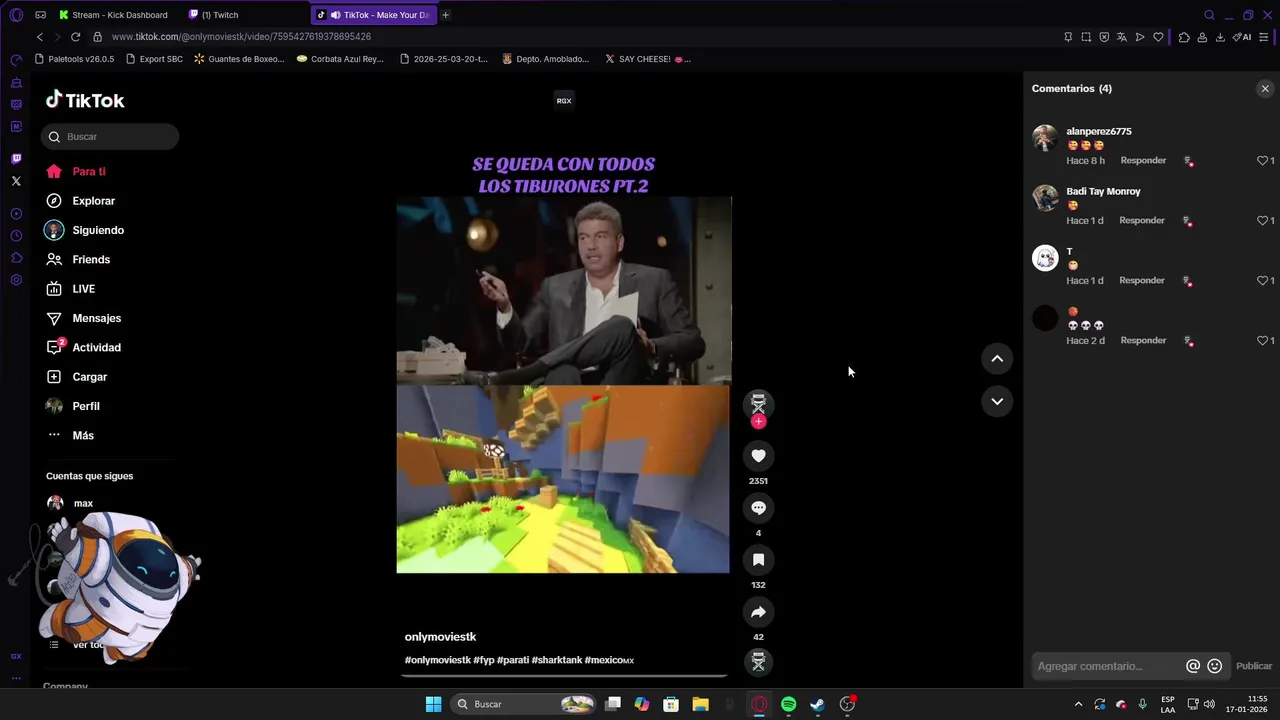The width and height of the screenshot is (1280, 720).
Task: Bookmark the video with the save icon
Action: (758, 560)
